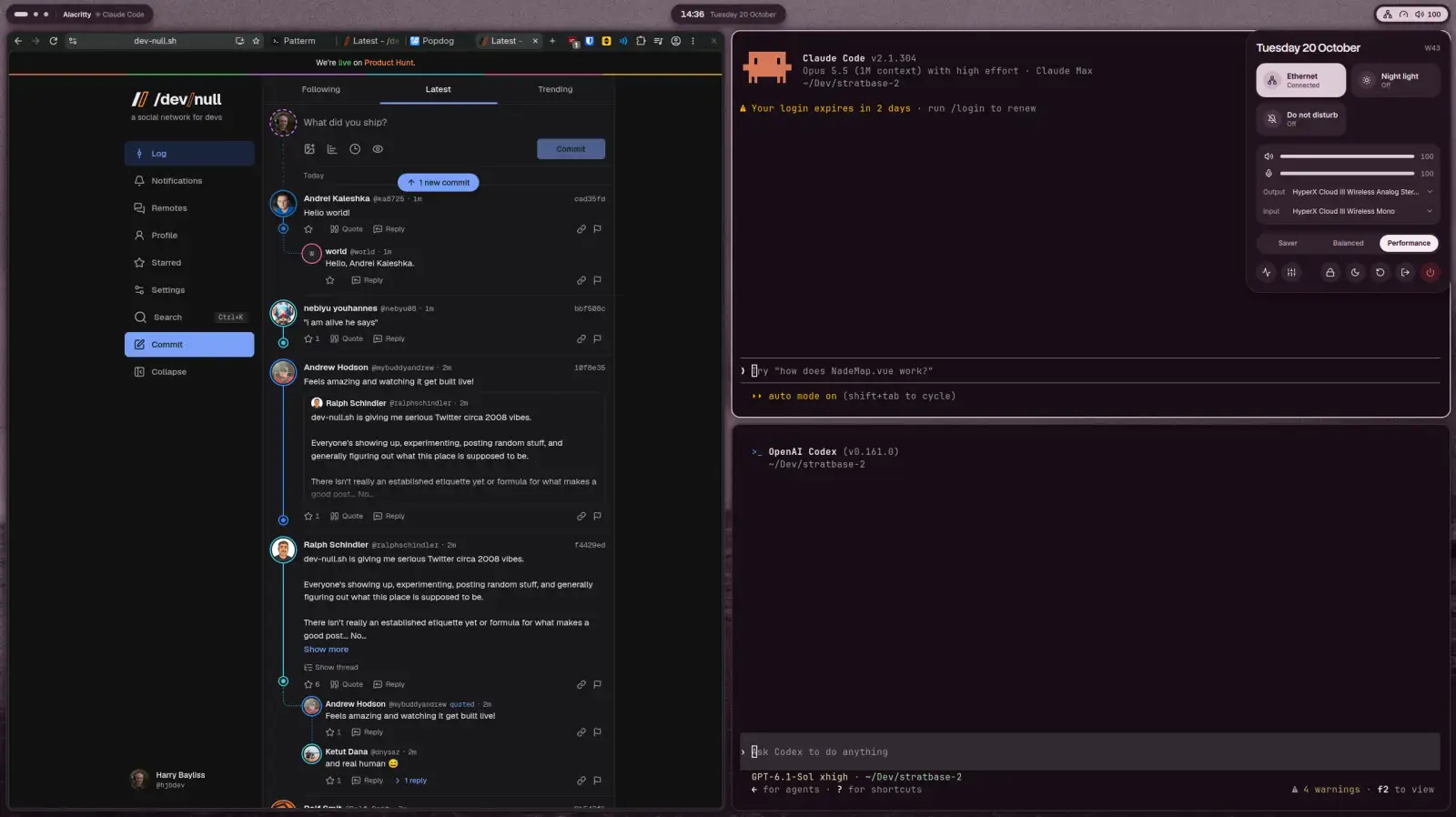This screenshot has width=1456, height=817.
Task: Click the 1 new commit button
Action: click(x=439, y=182)
